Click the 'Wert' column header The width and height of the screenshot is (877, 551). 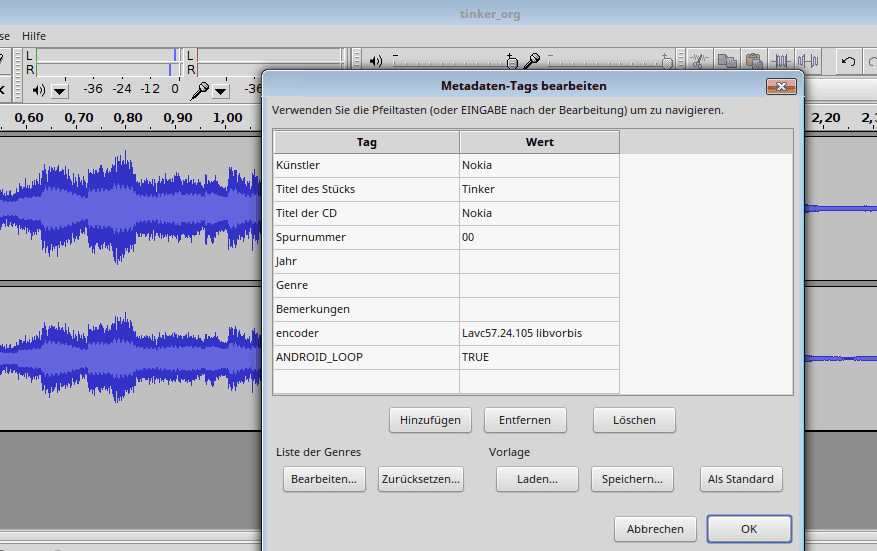[x=539, y=142]
